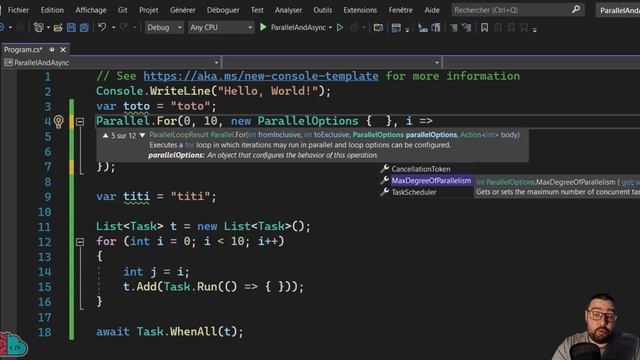Click the search magnifier in Rechercher box

click(576, 9)
